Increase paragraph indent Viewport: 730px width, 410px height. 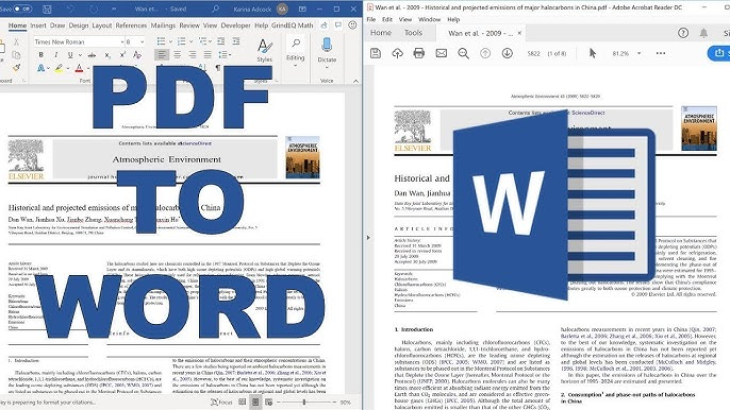point(236,41)
